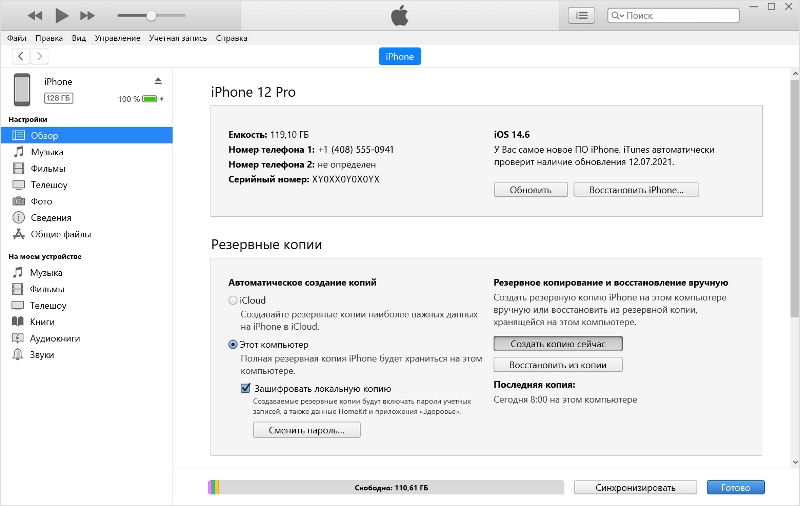Click the storage capacity usage bar

point(386,487)
